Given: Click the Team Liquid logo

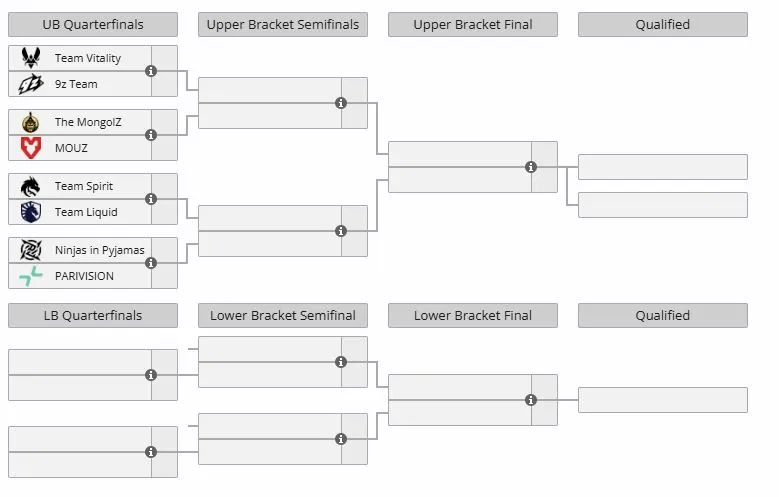Looking at the screenshot, I should point(31,212).
